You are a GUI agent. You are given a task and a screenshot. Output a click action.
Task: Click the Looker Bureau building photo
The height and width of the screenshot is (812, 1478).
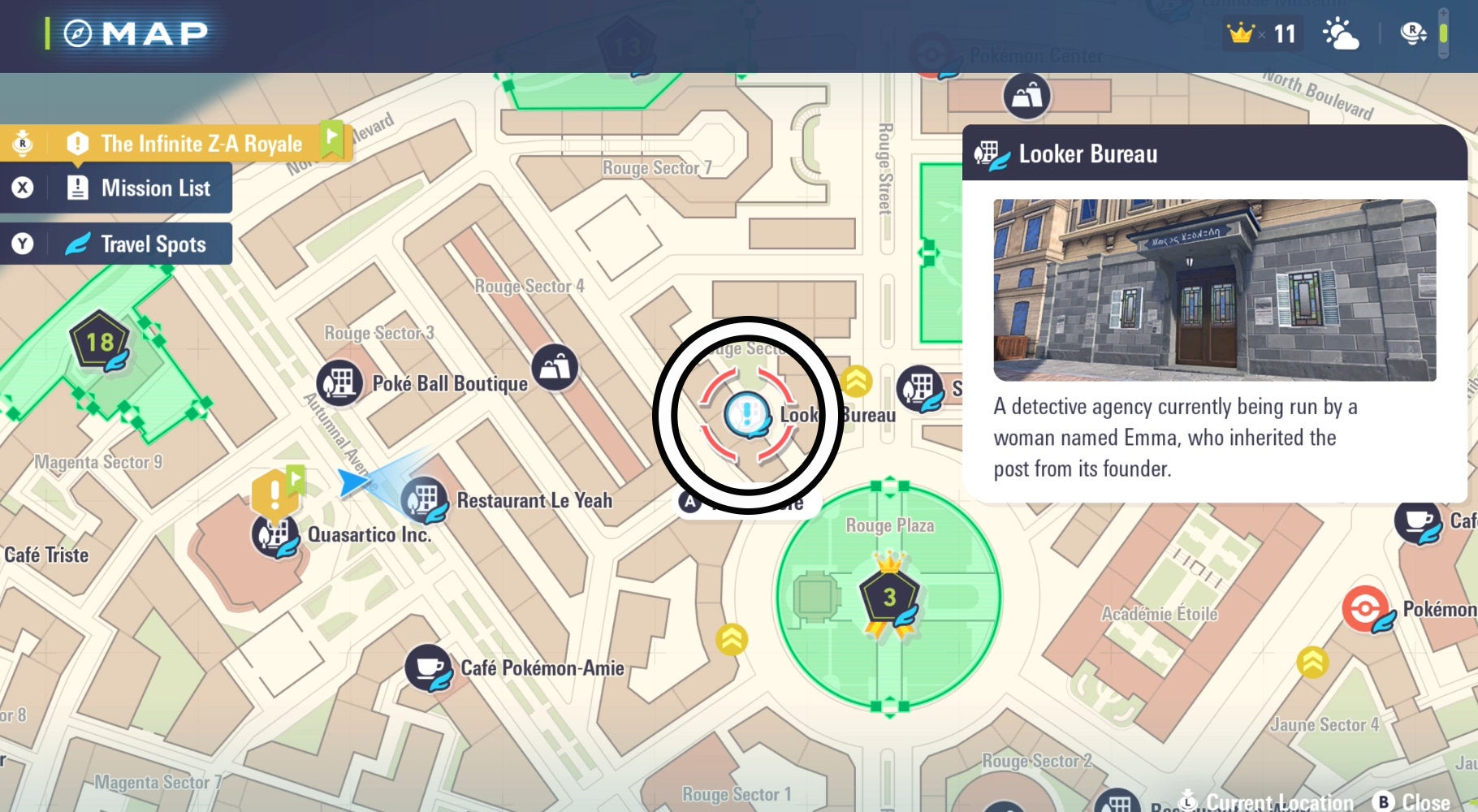1214,290
